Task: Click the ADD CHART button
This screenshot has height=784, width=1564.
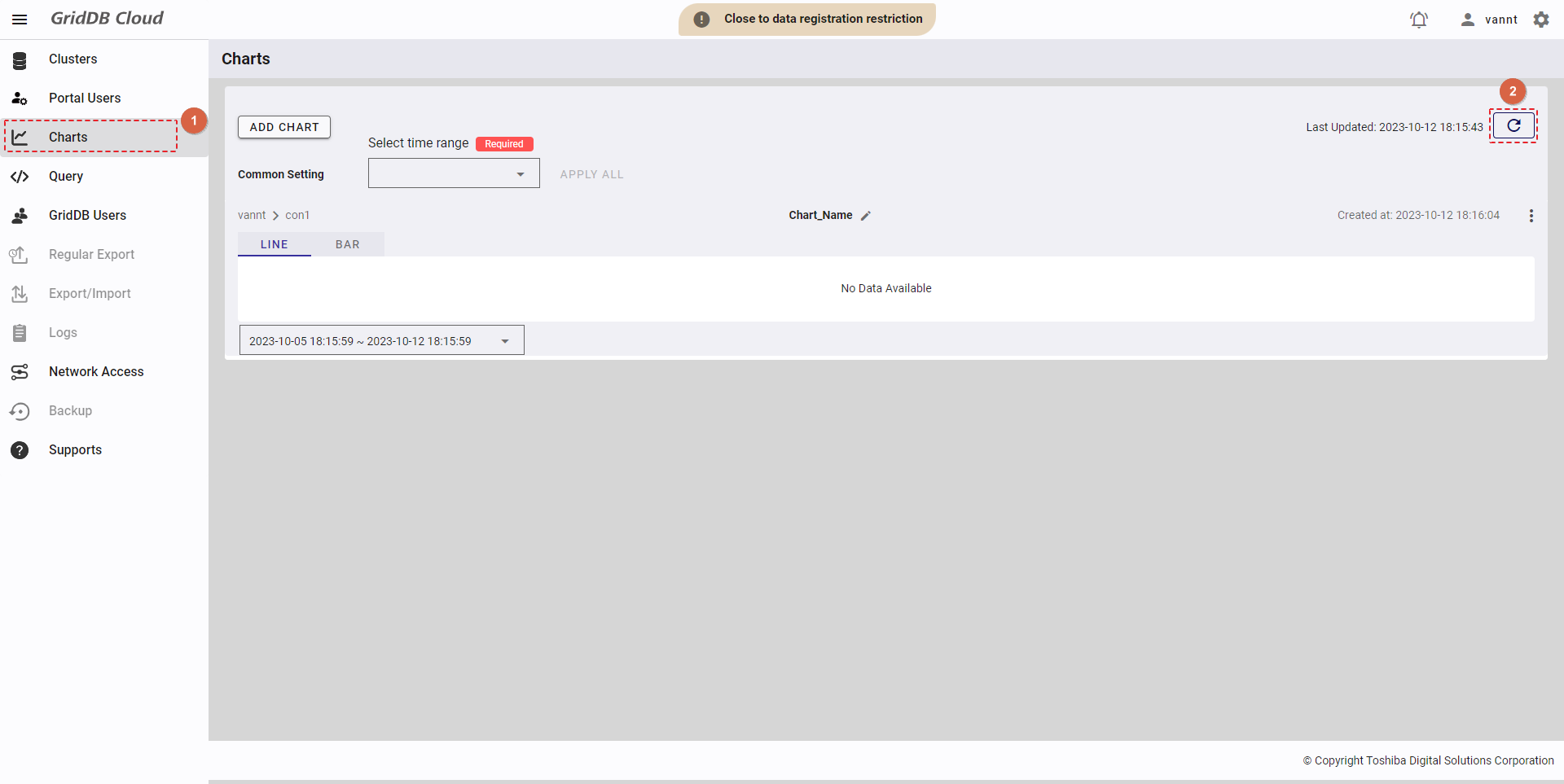Action: [284, 127]
